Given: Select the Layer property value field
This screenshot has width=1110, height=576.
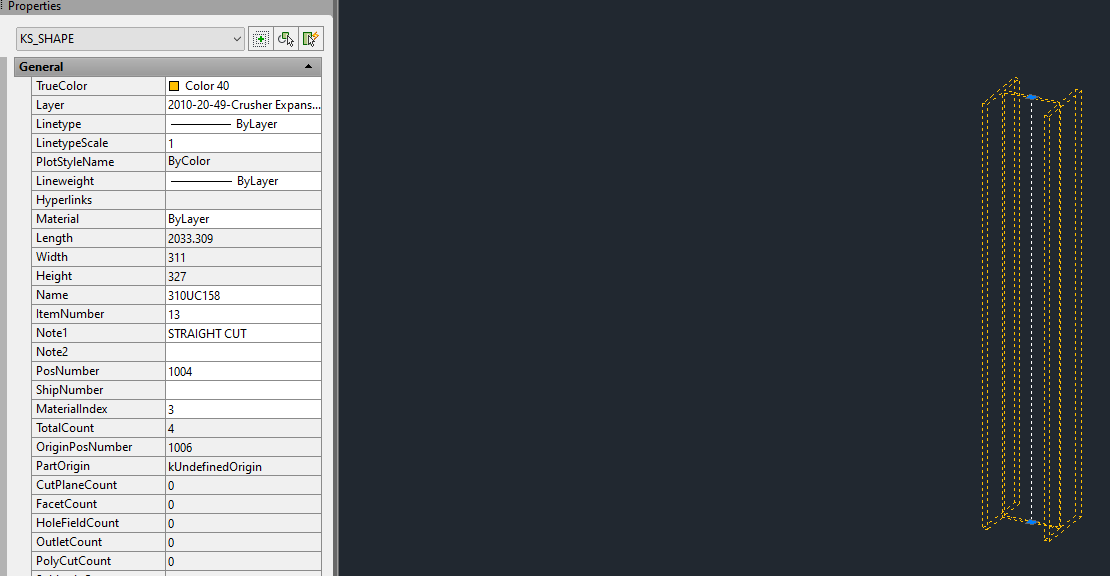Looking at the screenshot, I should click(244, 105).
